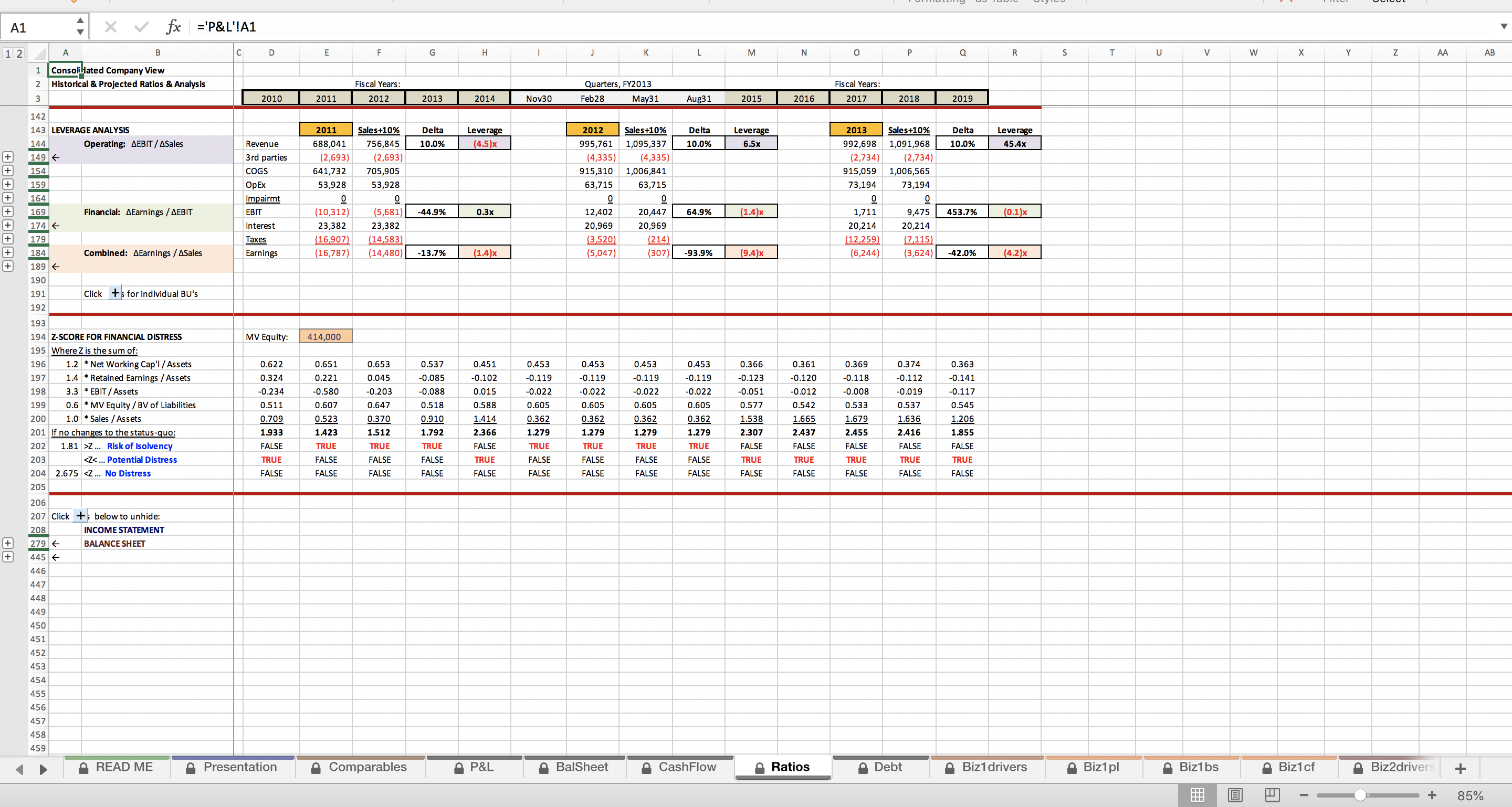This screenshot has height=807, width=1512.
Task: Open the Biz1drivers sheet tab
Action: [x=986, y=767]
